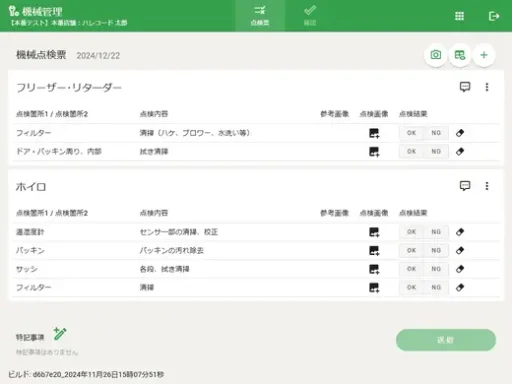Add inspection image for ホイロ フィルター row

click(x=374, y=287)
